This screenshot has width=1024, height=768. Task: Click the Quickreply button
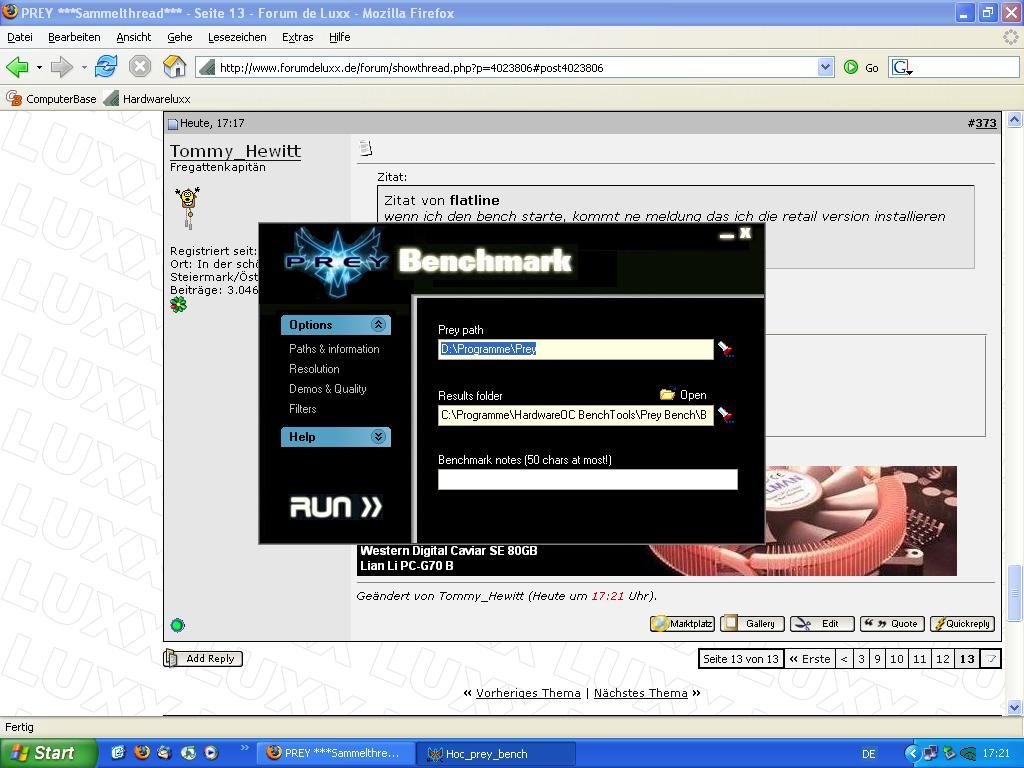point(963,624)
